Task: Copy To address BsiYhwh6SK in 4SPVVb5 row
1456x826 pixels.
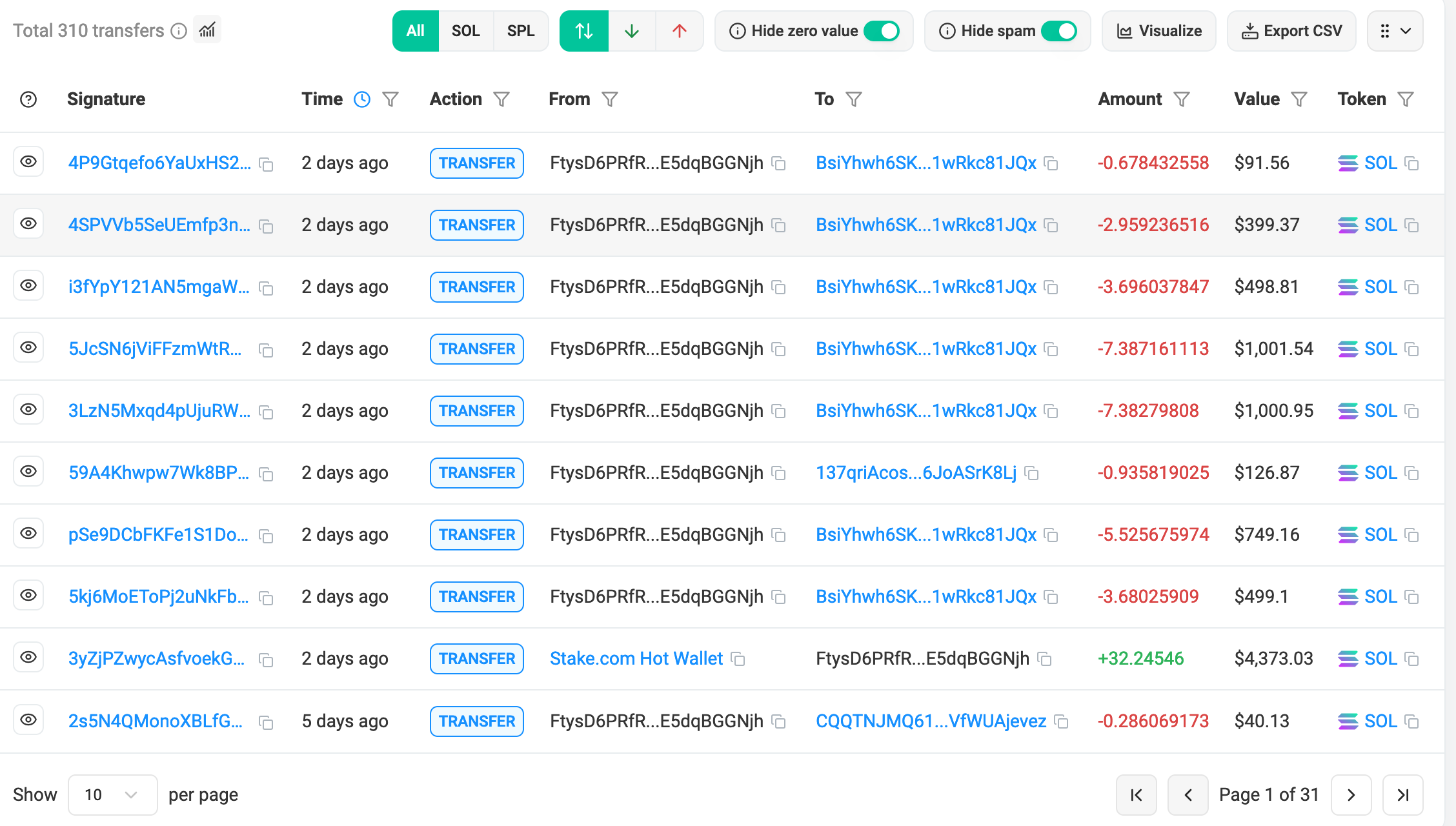Action: click(x=1051, y=225)
